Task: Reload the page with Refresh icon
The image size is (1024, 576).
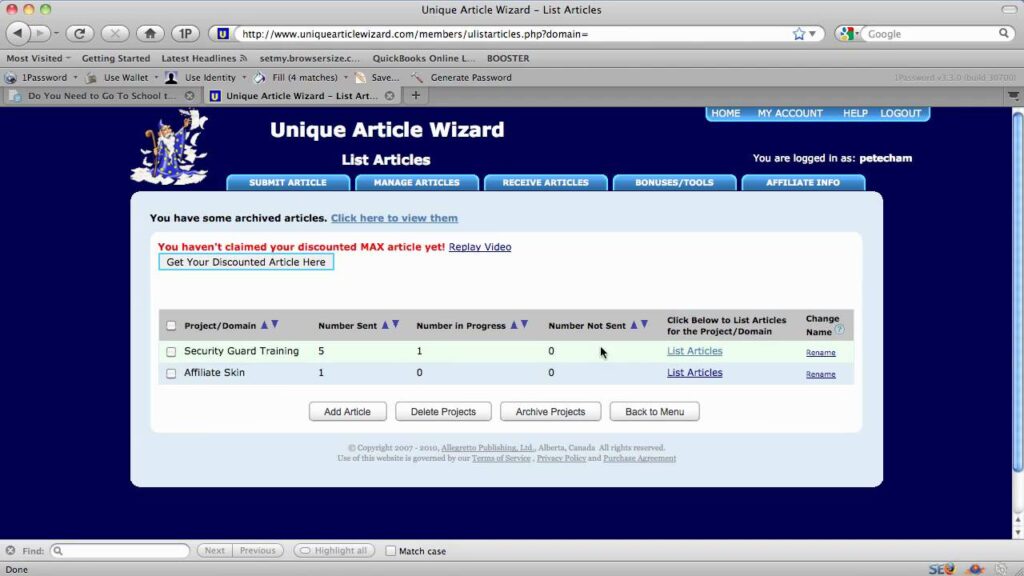Action: 79,33
